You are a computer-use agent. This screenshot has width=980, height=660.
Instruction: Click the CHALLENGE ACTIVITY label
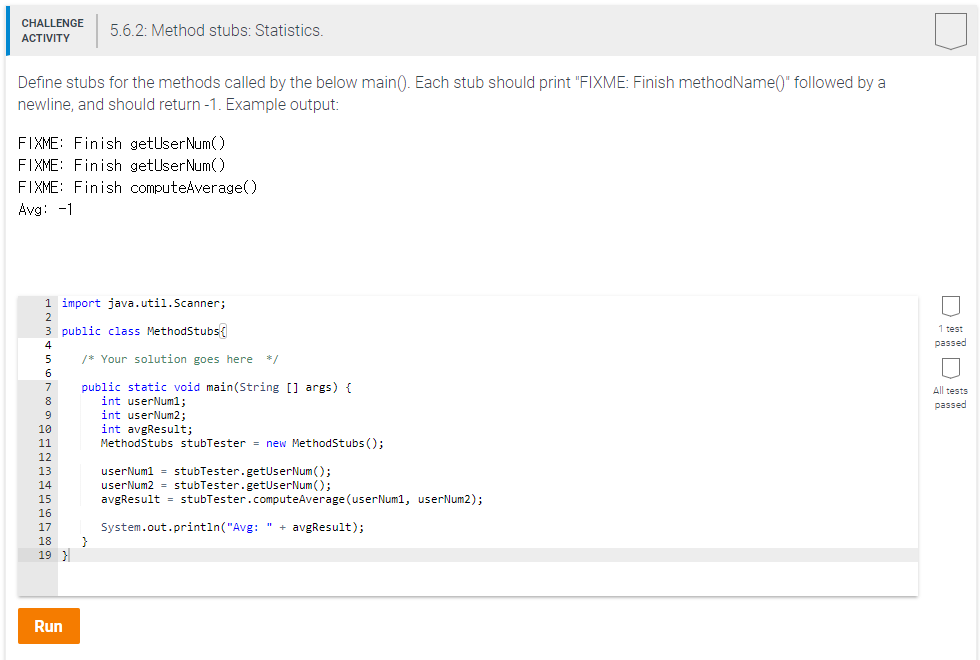pyautogui.click(x=51, y=31)
